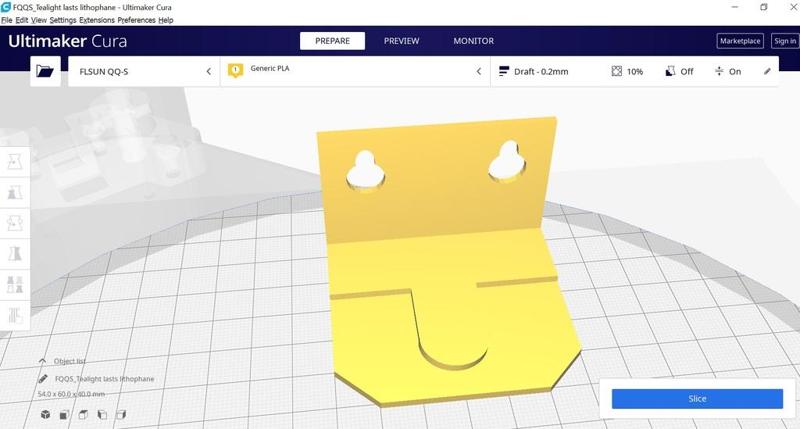Open the Help menu

166,20
